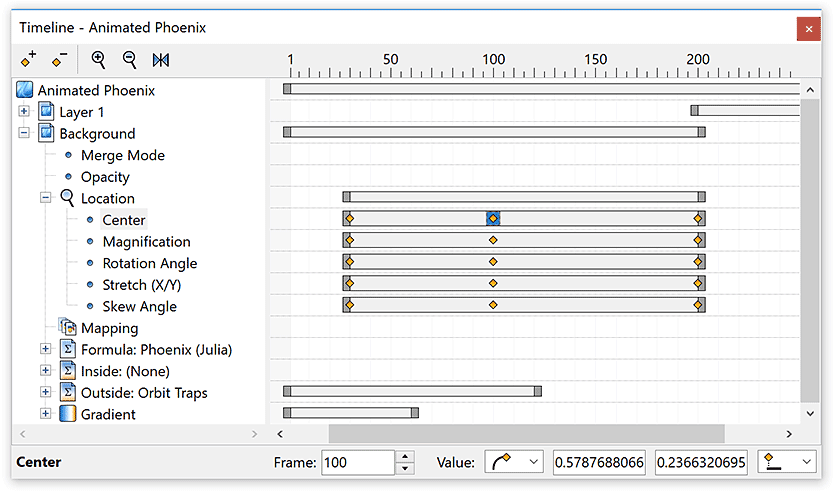Click the Opacity bullet icon
The image size is (836, 492).
[x=68, y=176]
